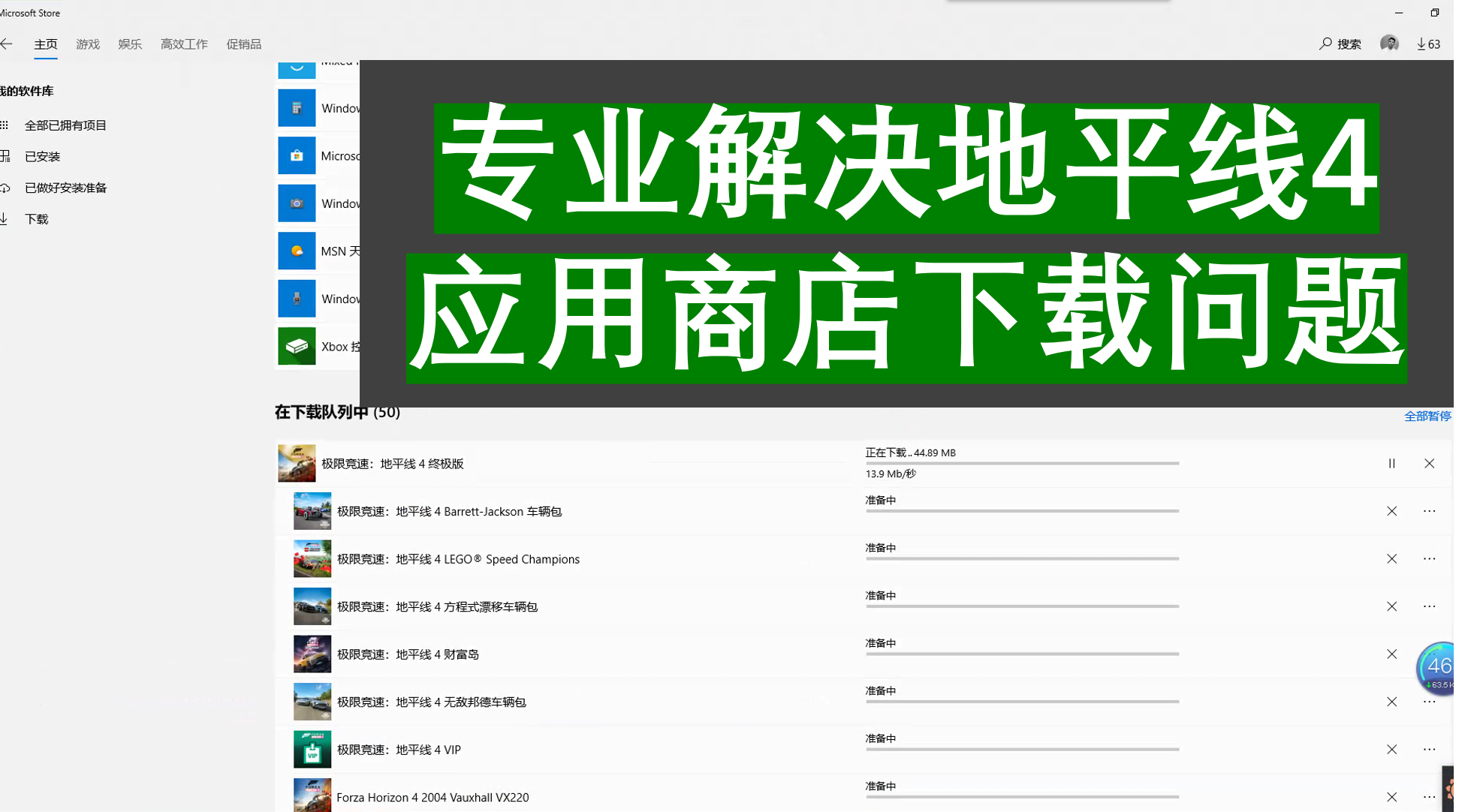Switch to the 娱乐 tab
The height and width of the screenshot is (812, 1483).
[x=130, y=44]
